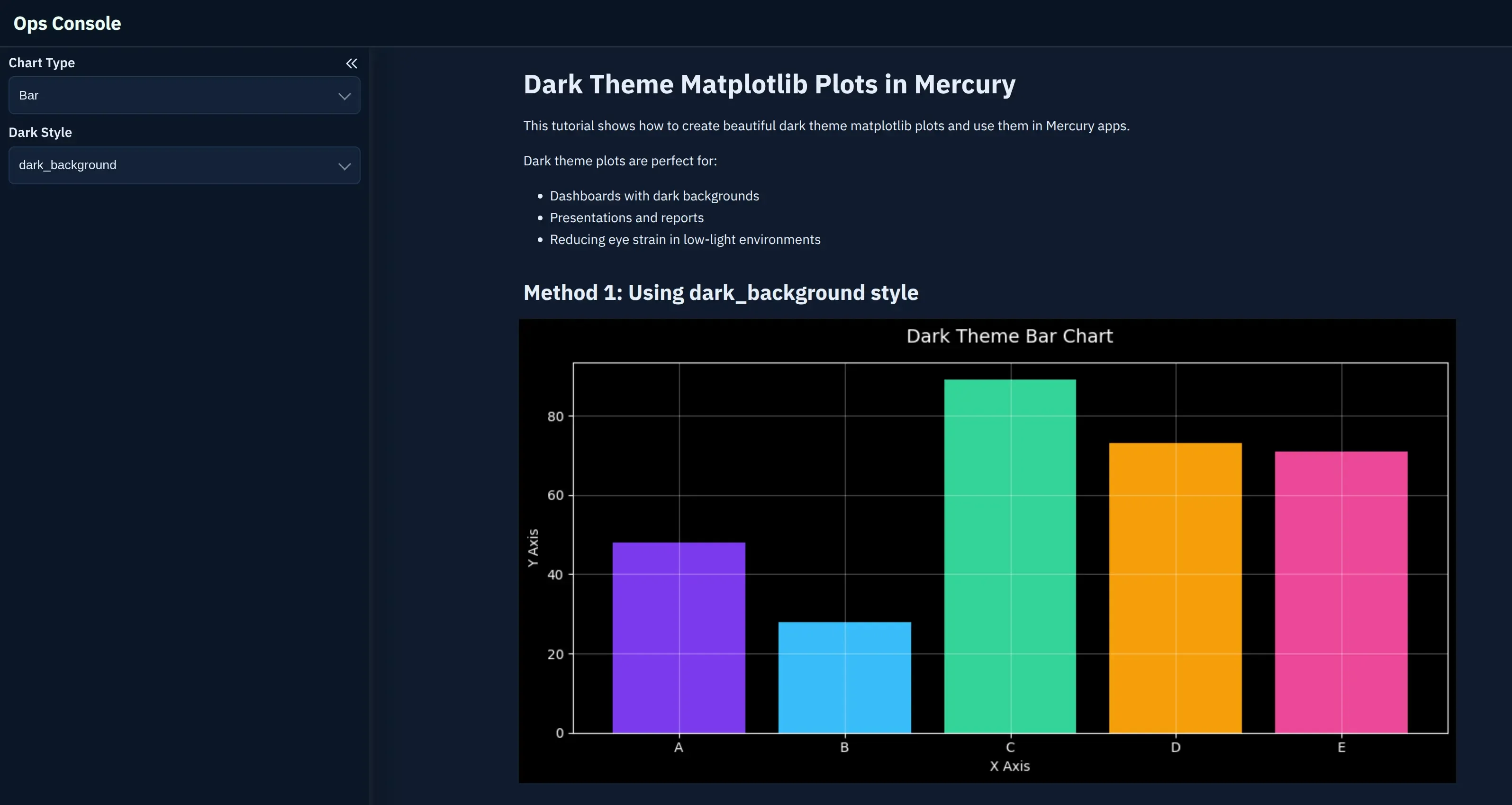Screen dimensions: 1512x805
Task: Click the bullet Presentations and reports
Action: click(x=627, y=217)
